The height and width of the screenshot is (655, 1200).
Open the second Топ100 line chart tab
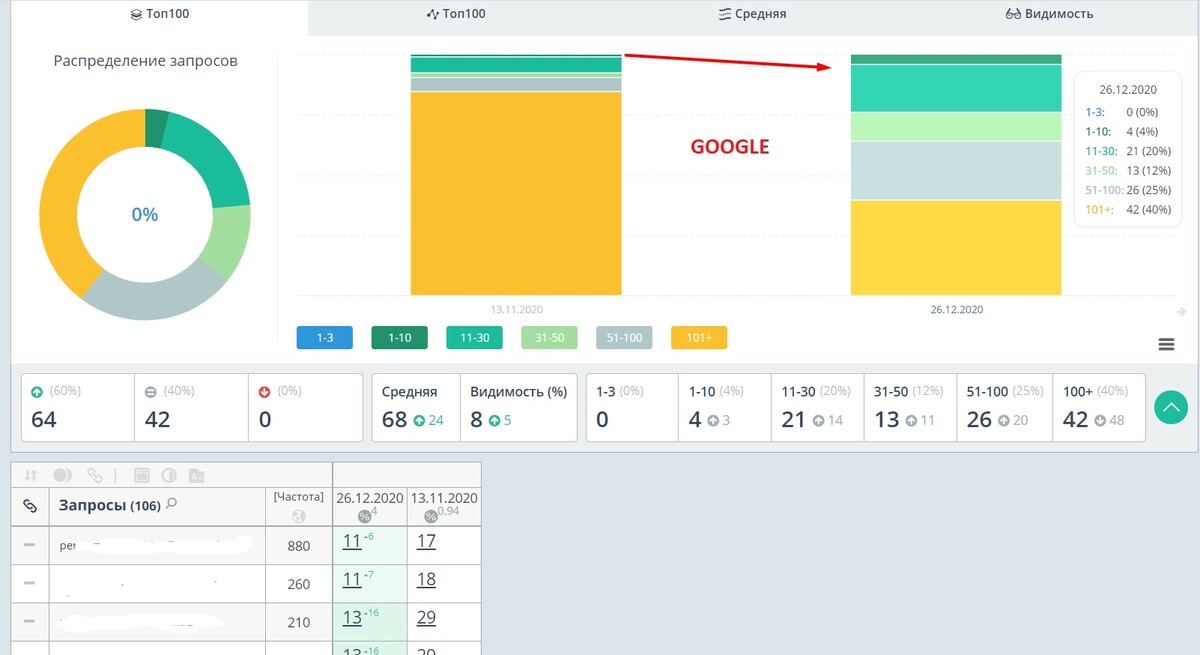point(456,14)
